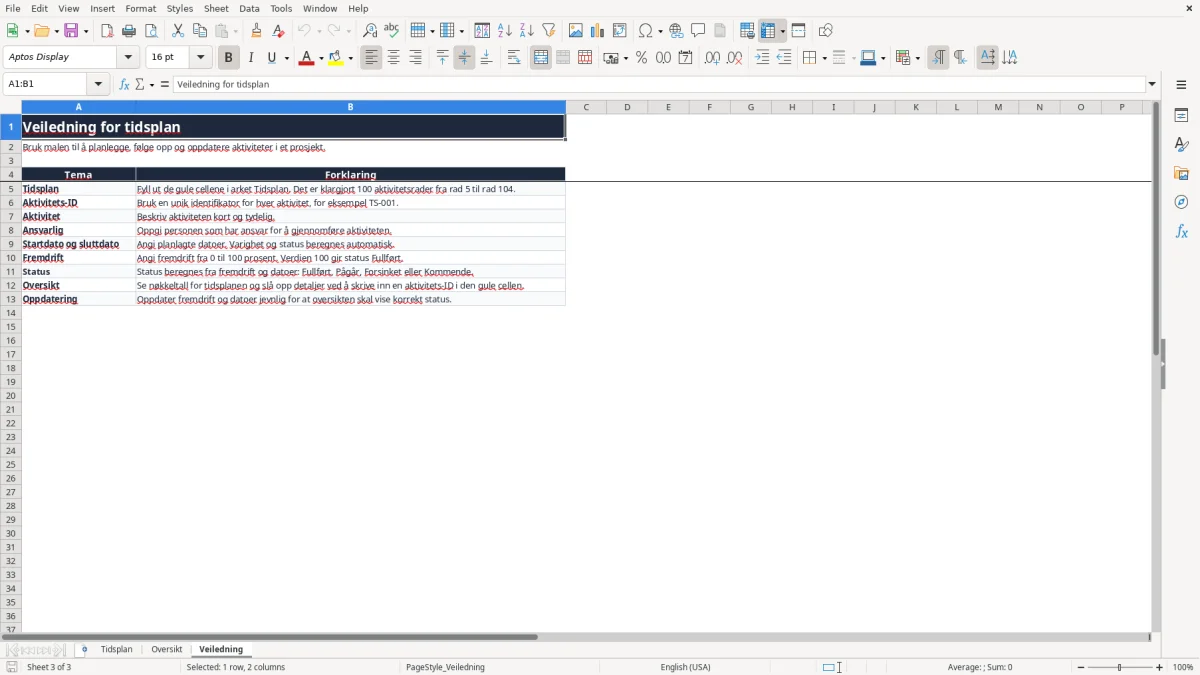This screenshot has width=1200, height=675.
Task: Click the yellow background color swatch
Action: point(336,58)
